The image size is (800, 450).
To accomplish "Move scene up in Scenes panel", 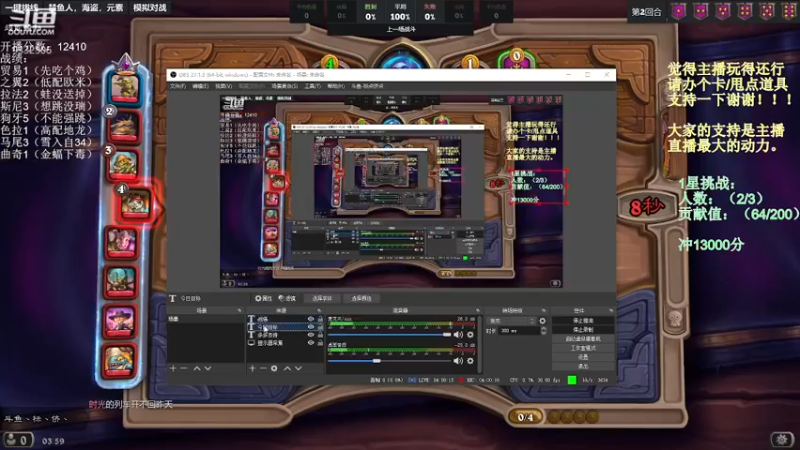I will pyautogui.click(x=197, y=368).
